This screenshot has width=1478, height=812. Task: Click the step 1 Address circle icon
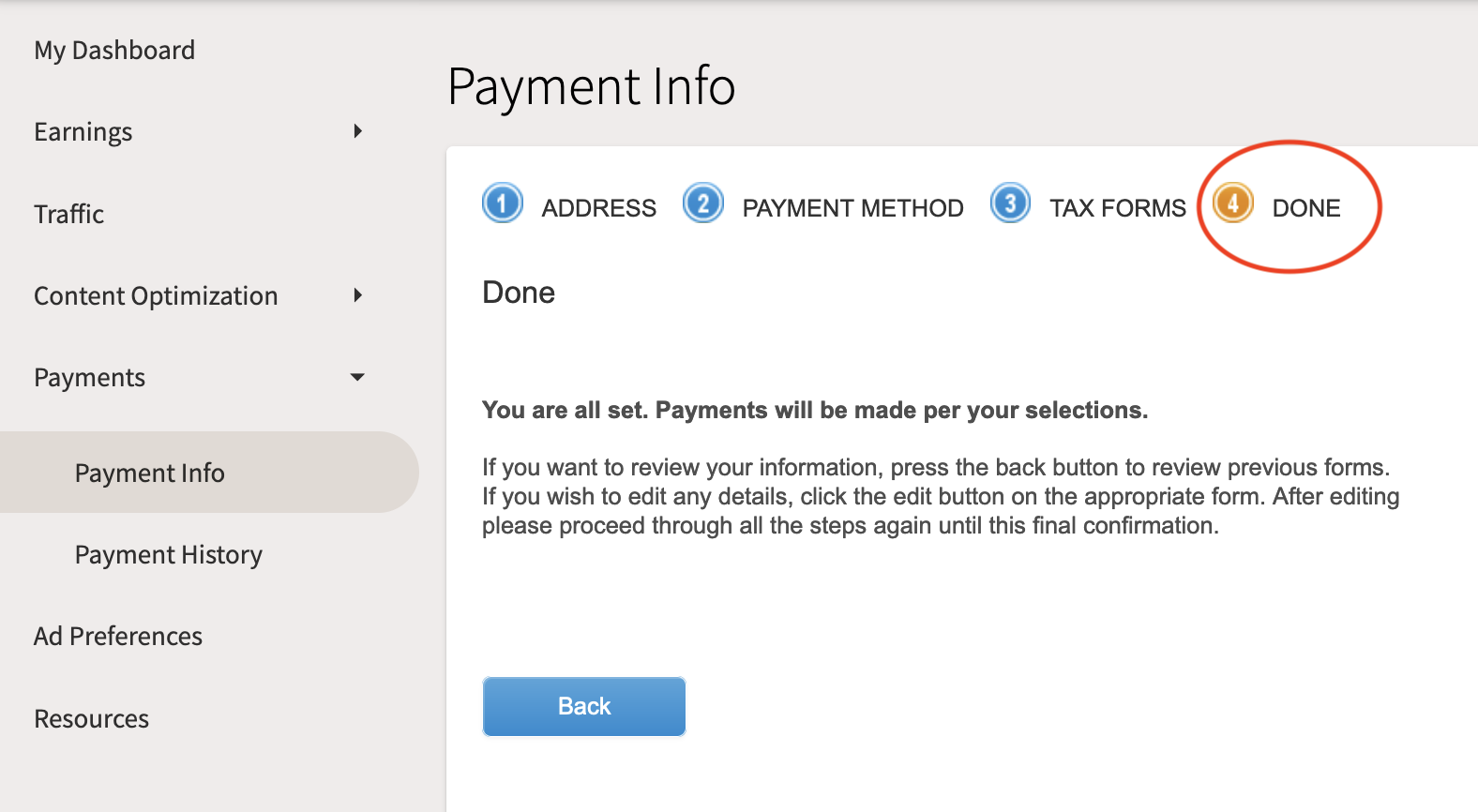pyautogui.click(x=503, y=203)
